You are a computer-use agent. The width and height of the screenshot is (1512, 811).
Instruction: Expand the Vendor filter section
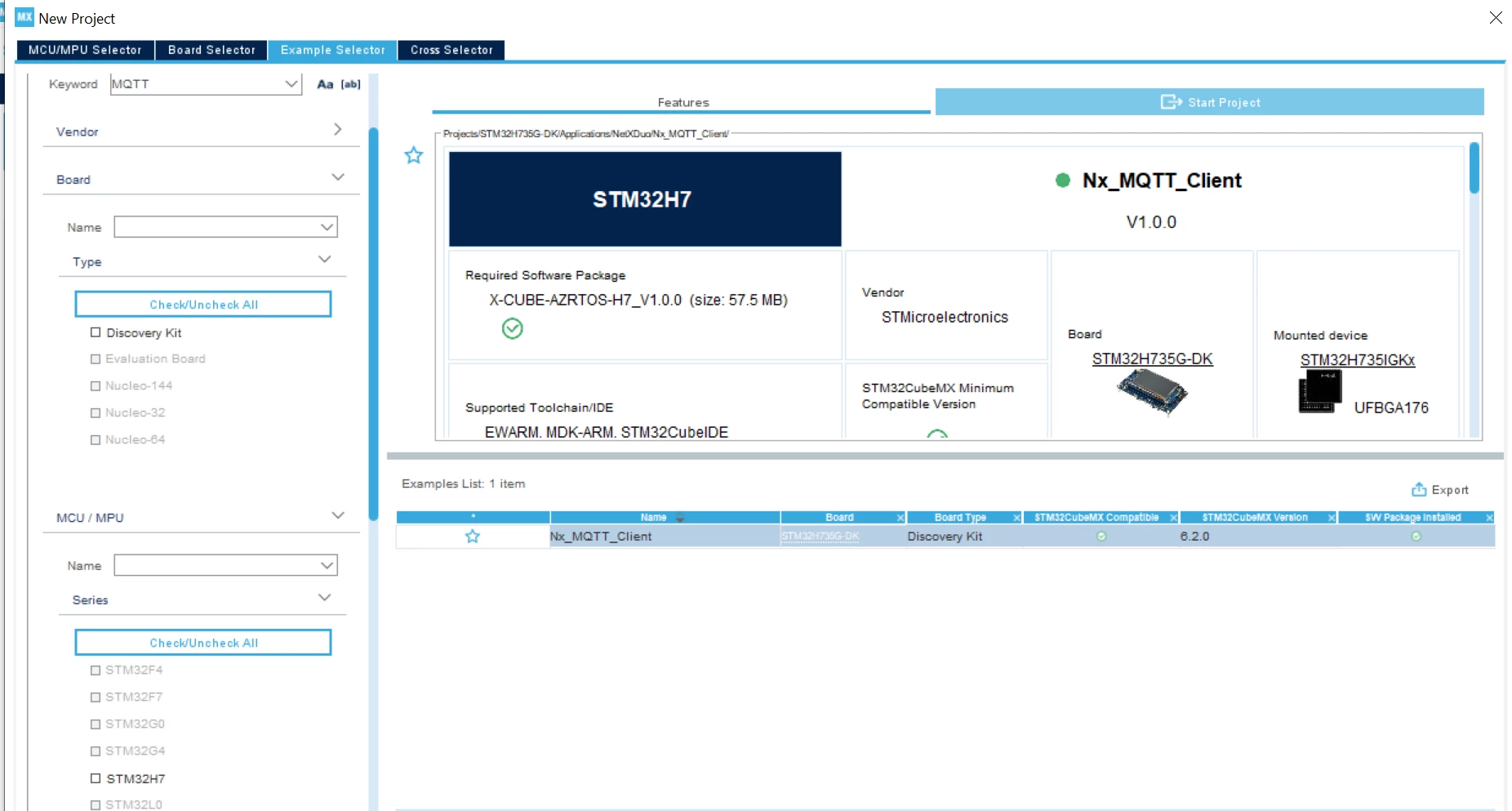[x=337, y=130]
